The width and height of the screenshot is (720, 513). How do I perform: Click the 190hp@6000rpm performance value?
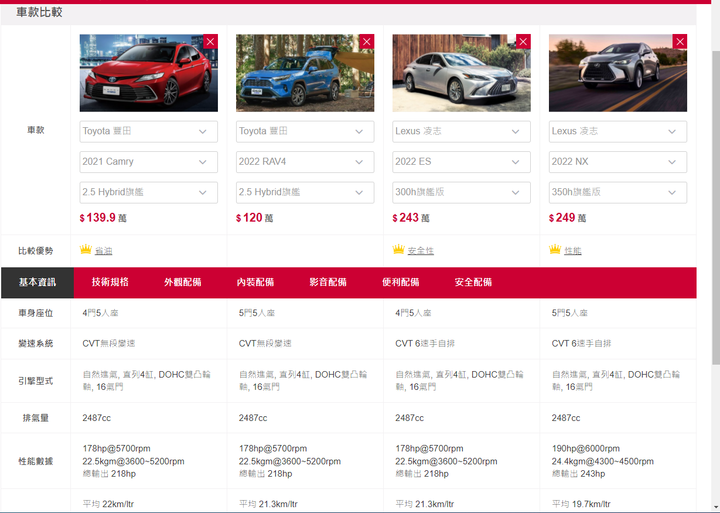[x=585, y=448]
